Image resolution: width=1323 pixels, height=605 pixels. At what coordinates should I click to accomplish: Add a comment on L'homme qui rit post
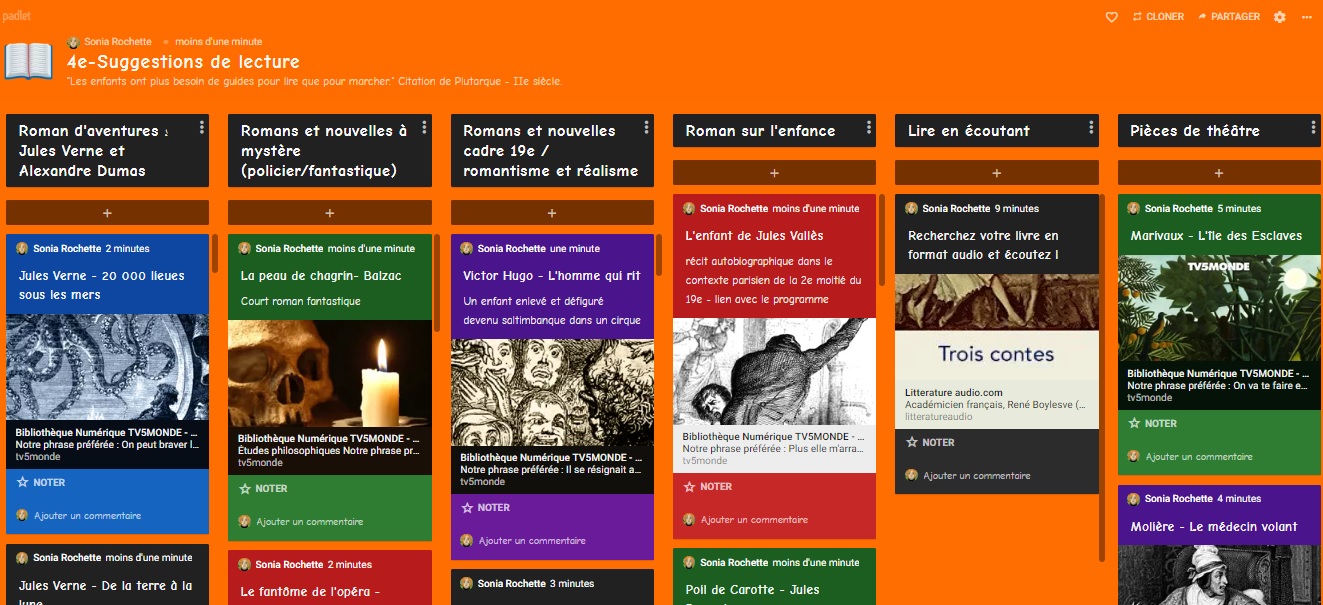click(x=532, y=541)
